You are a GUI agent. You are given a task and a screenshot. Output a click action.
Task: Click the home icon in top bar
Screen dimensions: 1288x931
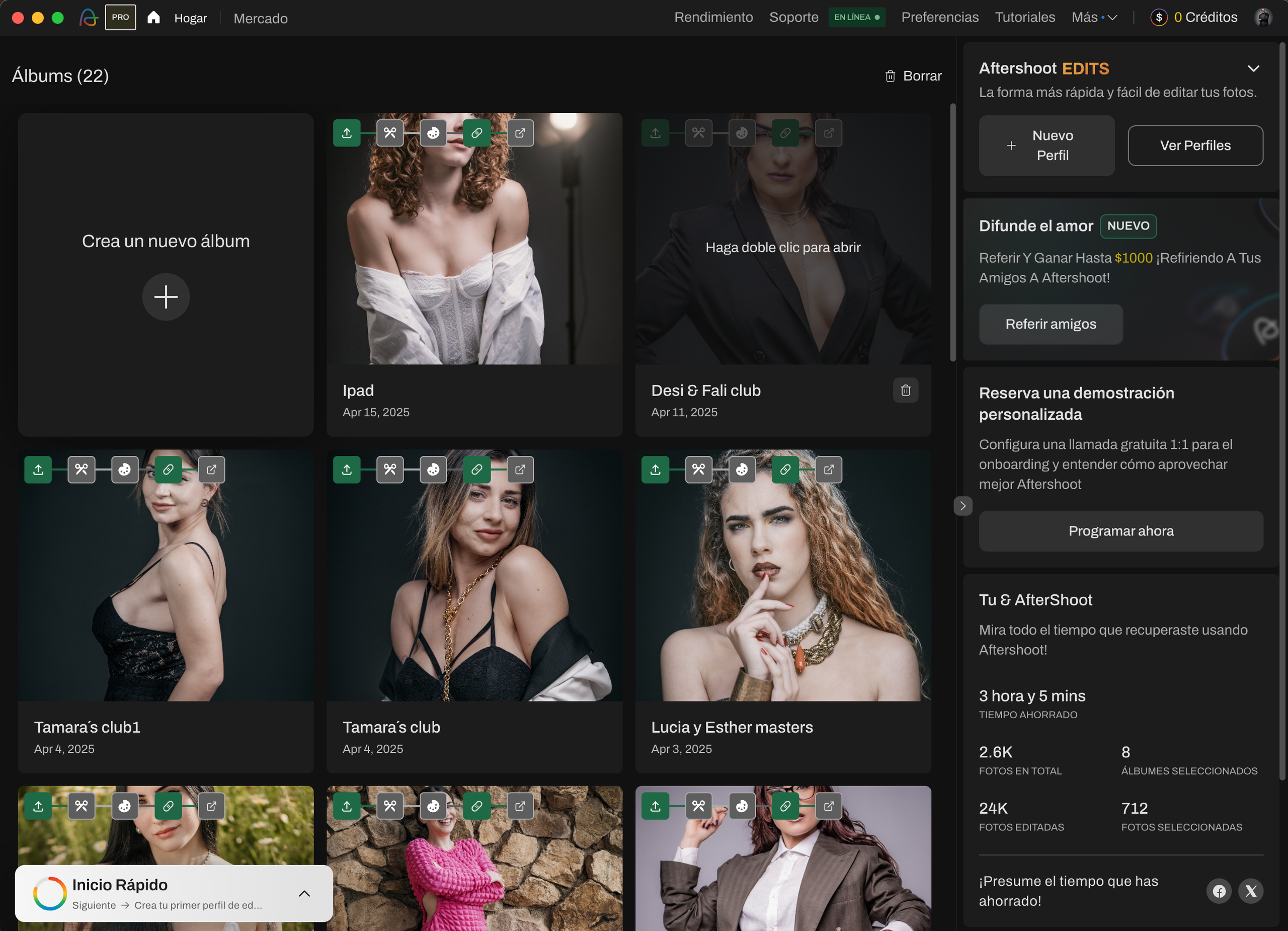[153, 18]
